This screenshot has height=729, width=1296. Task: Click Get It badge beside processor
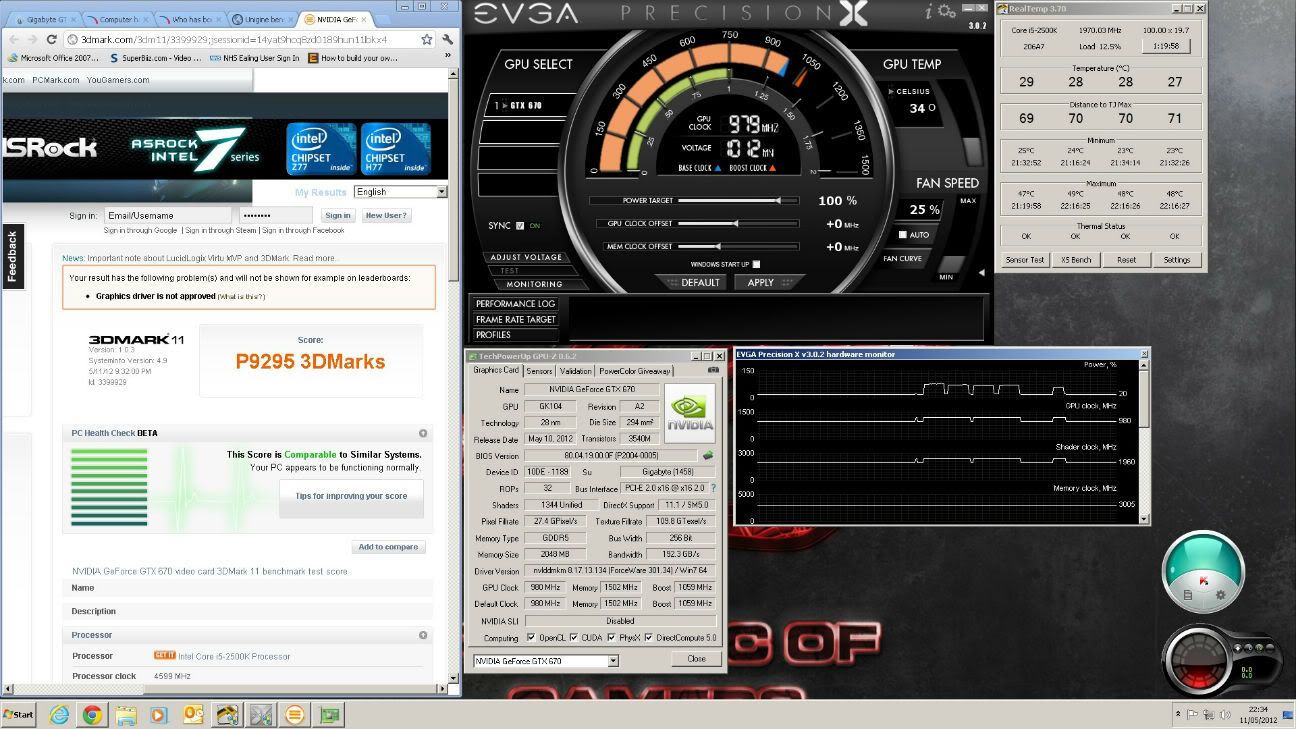pyautogui.click(x=164, y=656)
